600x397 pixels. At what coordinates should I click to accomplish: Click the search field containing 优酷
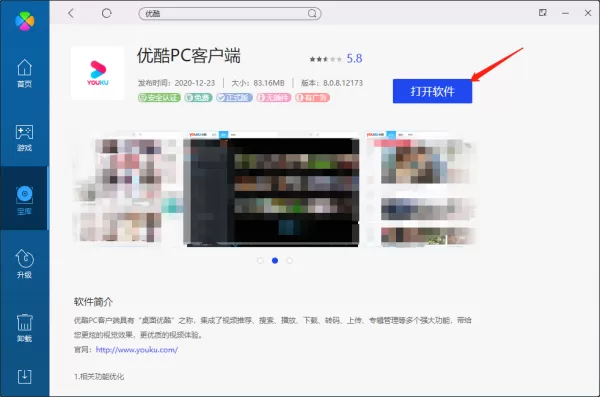pos(230,14)
